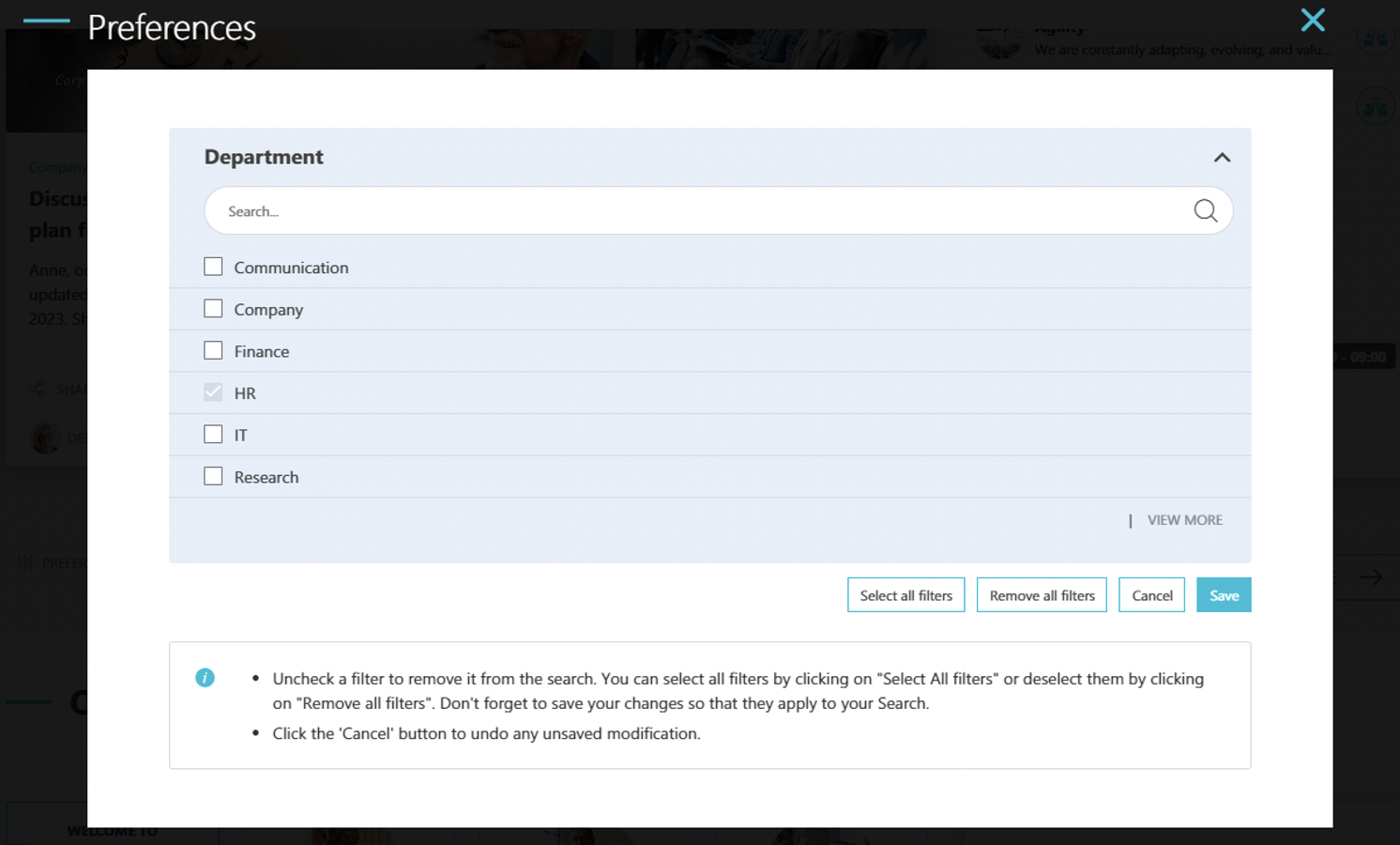Save the filter preferences
Image resolution: width=1400 pixels, height=845 pixels.
(1224, 594)
